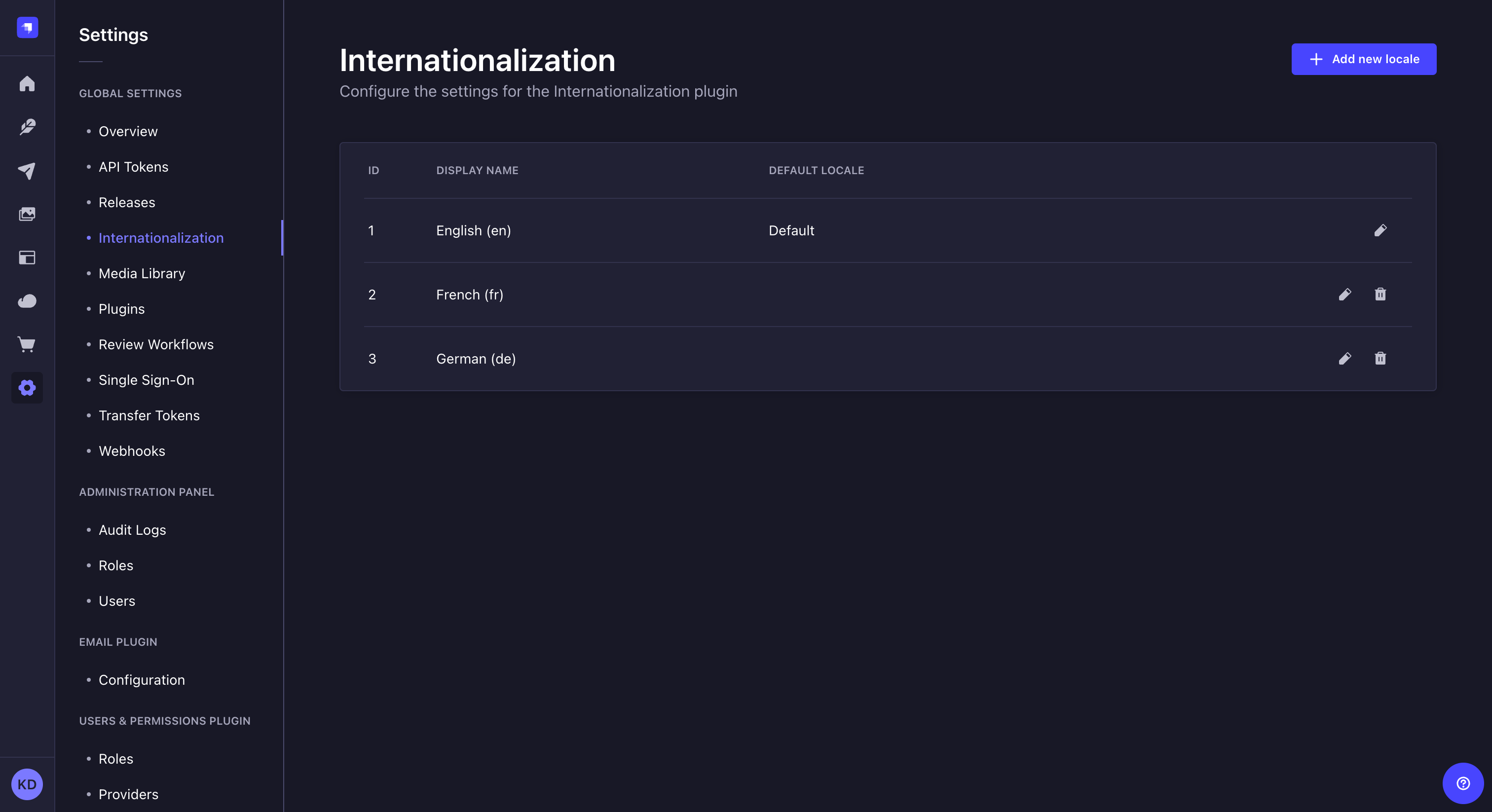Click the media library icon in sidebar
The width and height of the screenshot is (1492, 812).
click(x=27, y=214)
